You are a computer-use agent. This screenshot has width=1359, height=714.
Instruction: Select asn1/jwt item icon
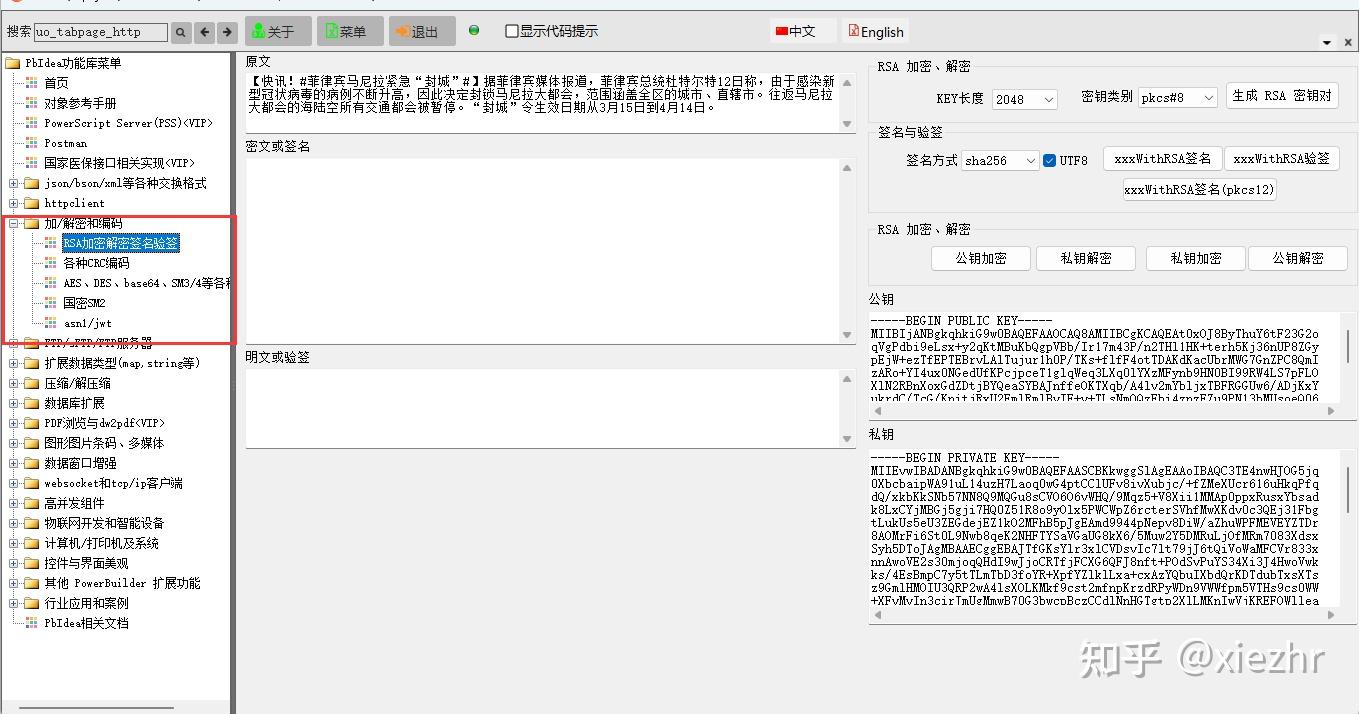tap(51, 323)
